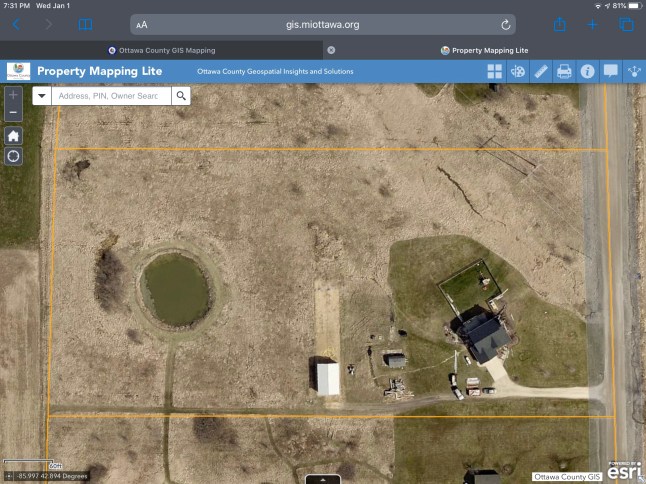Open new tab with plus icon

pos(592,25)
